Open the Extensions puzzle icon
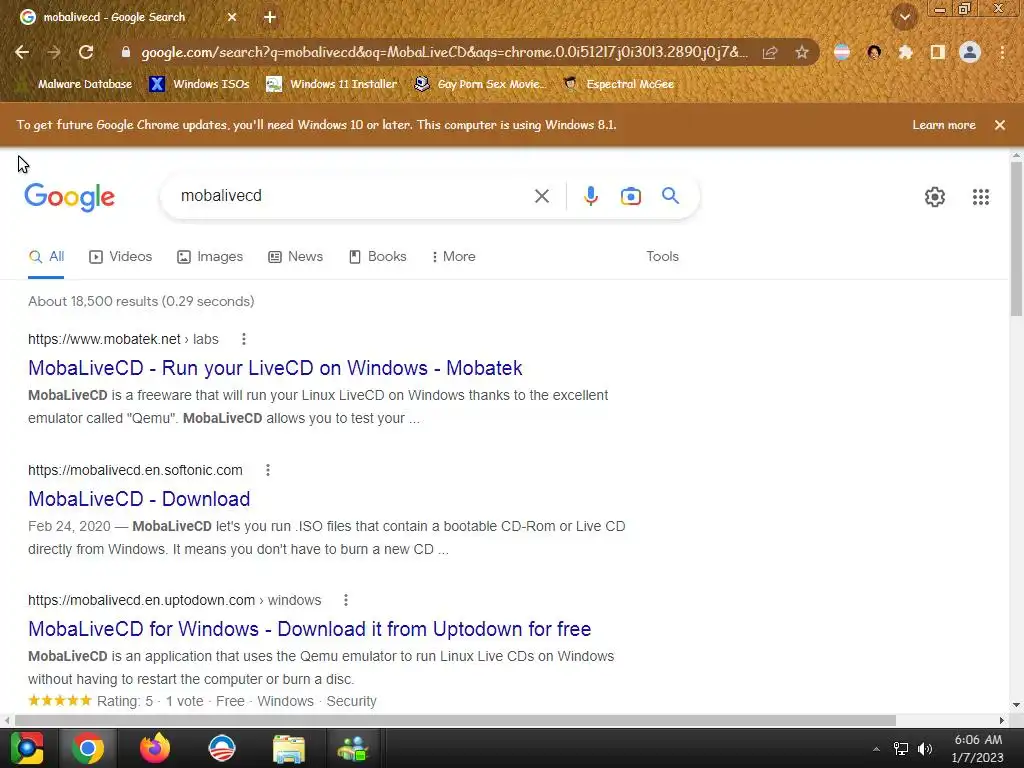Image resolution: width=1024 pixels, height=768 pixels. (x=905, y=52)
